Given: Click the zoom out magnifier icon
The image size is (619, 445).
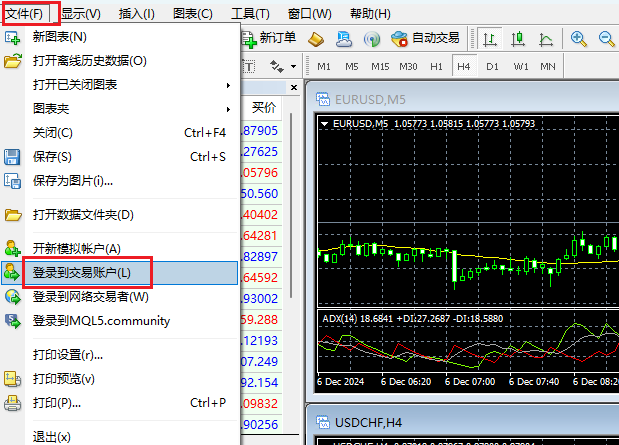Looking at the screenshot, I should tap(606, 39).
